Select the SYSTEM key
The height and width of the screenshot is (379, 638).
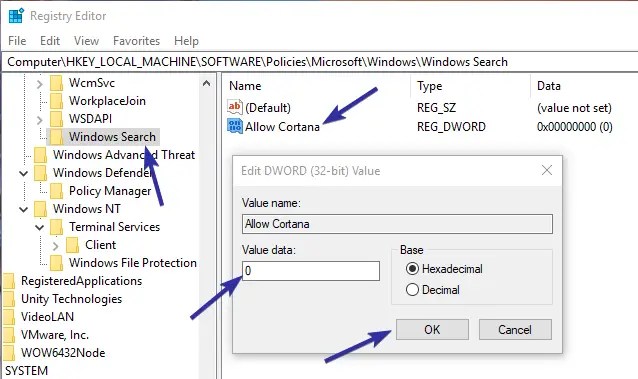click(26, 370)
